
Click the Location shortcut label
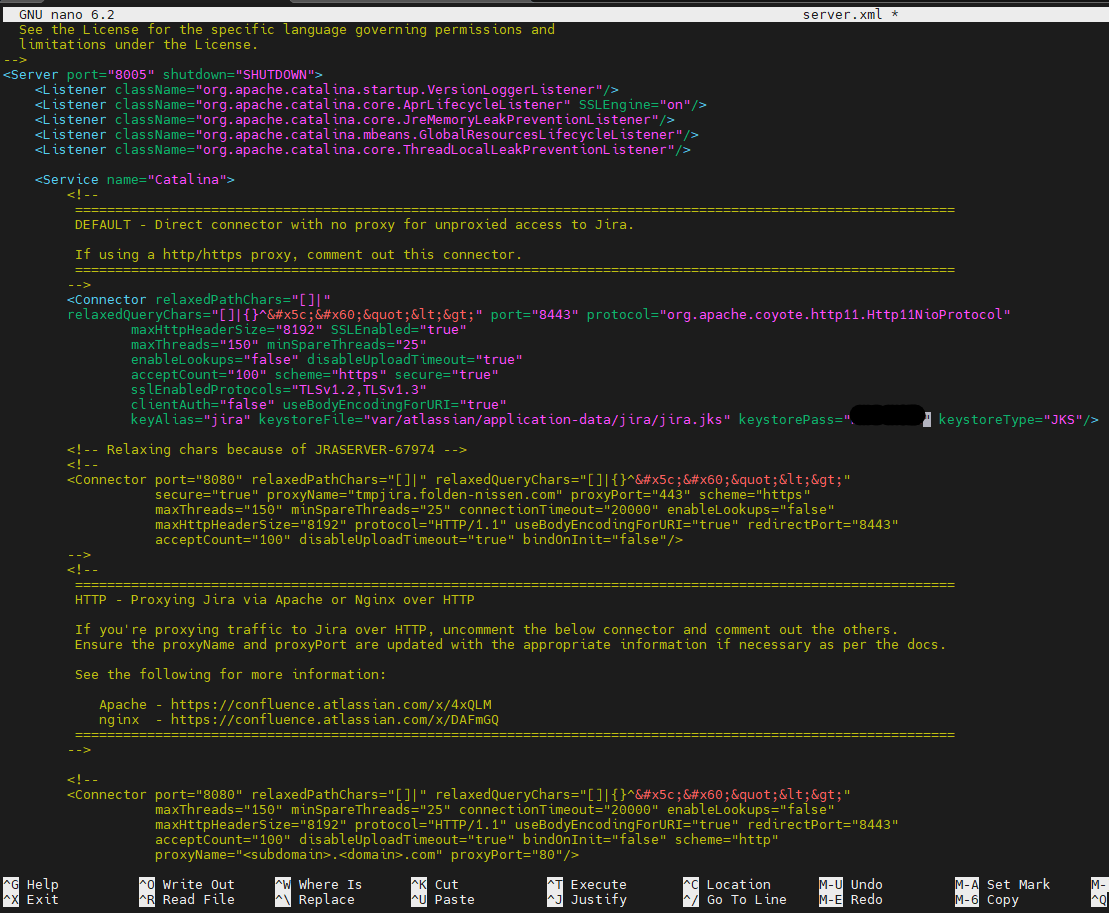[x=738, y=884]
